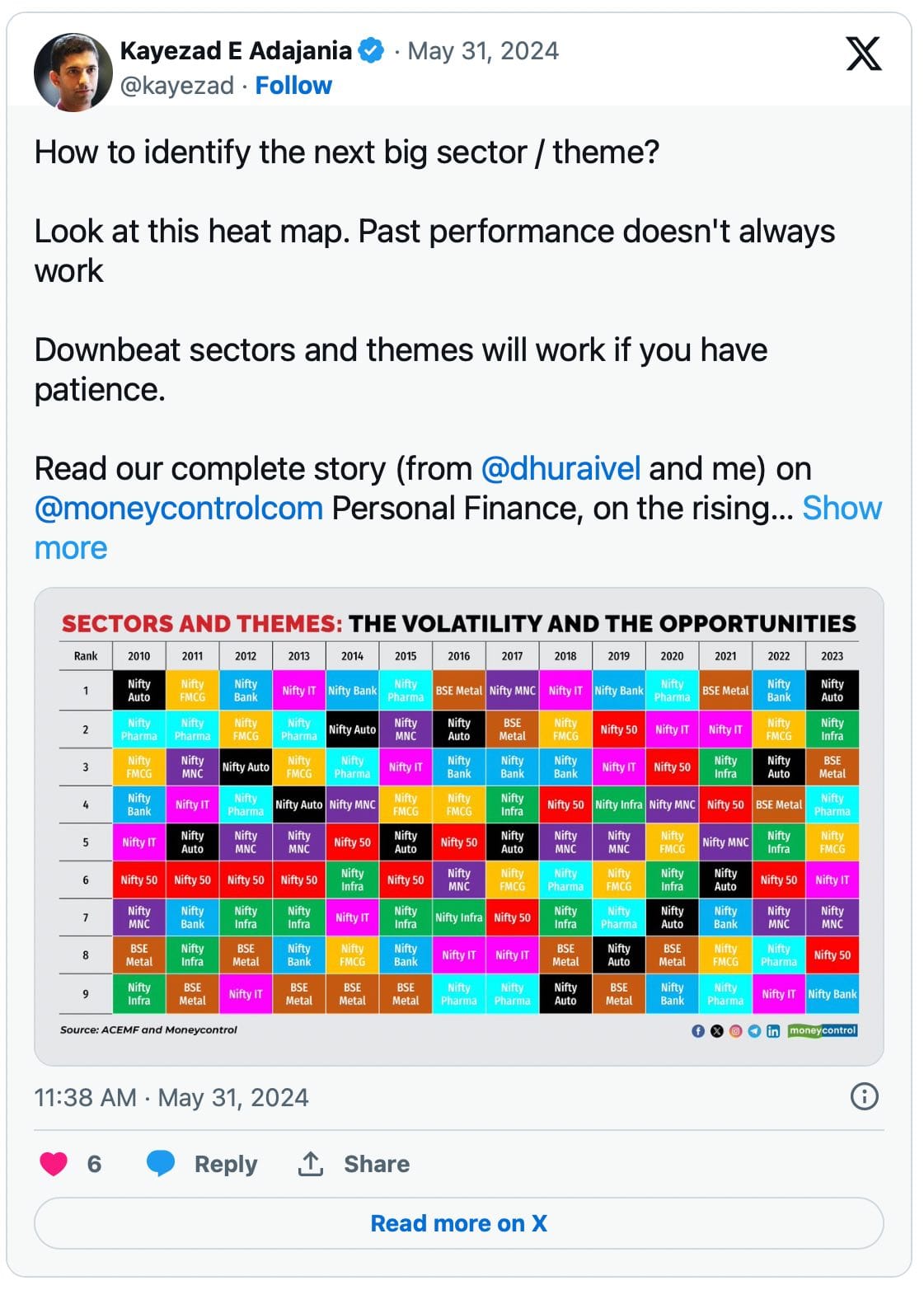Click the verified badge next to Kayezad

[372, 50]
